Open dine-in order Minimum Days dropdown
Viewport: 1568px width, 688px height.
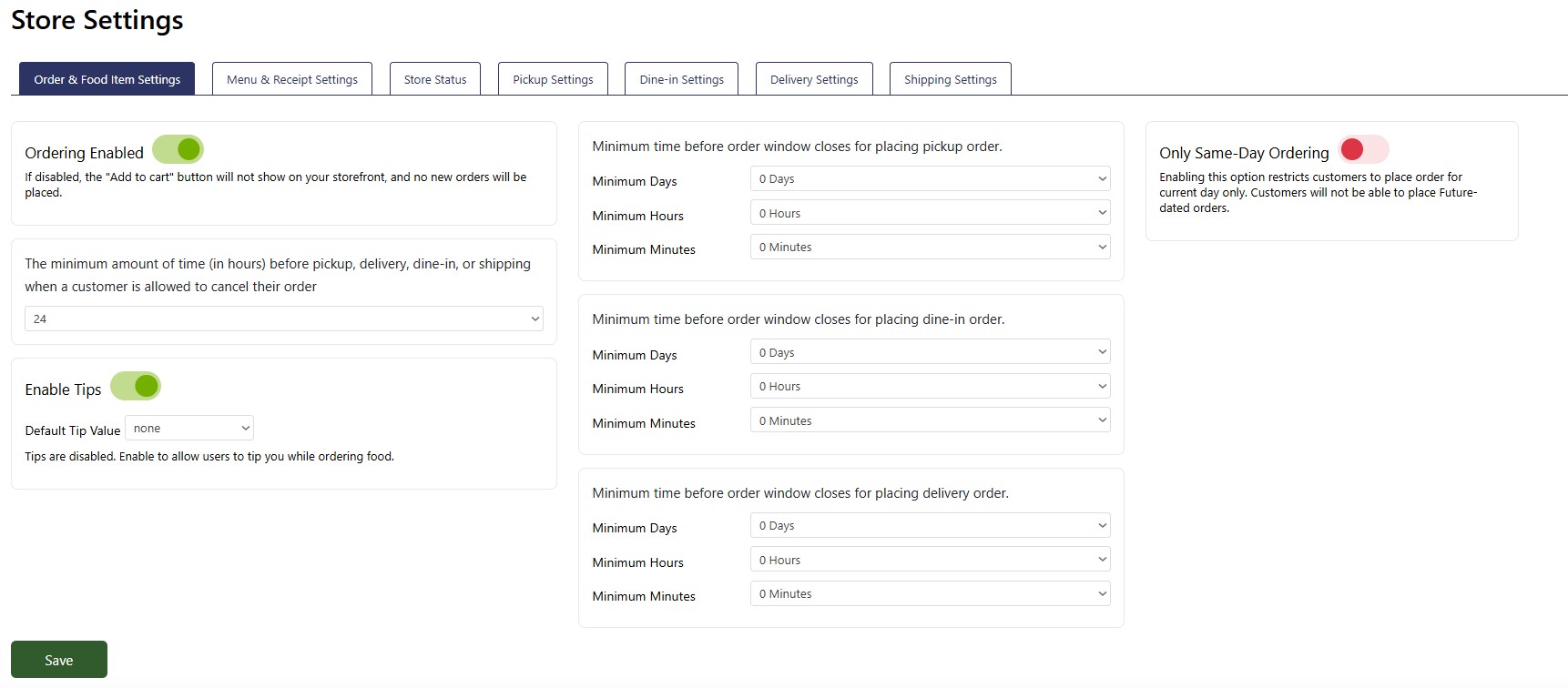coord(930,353)
